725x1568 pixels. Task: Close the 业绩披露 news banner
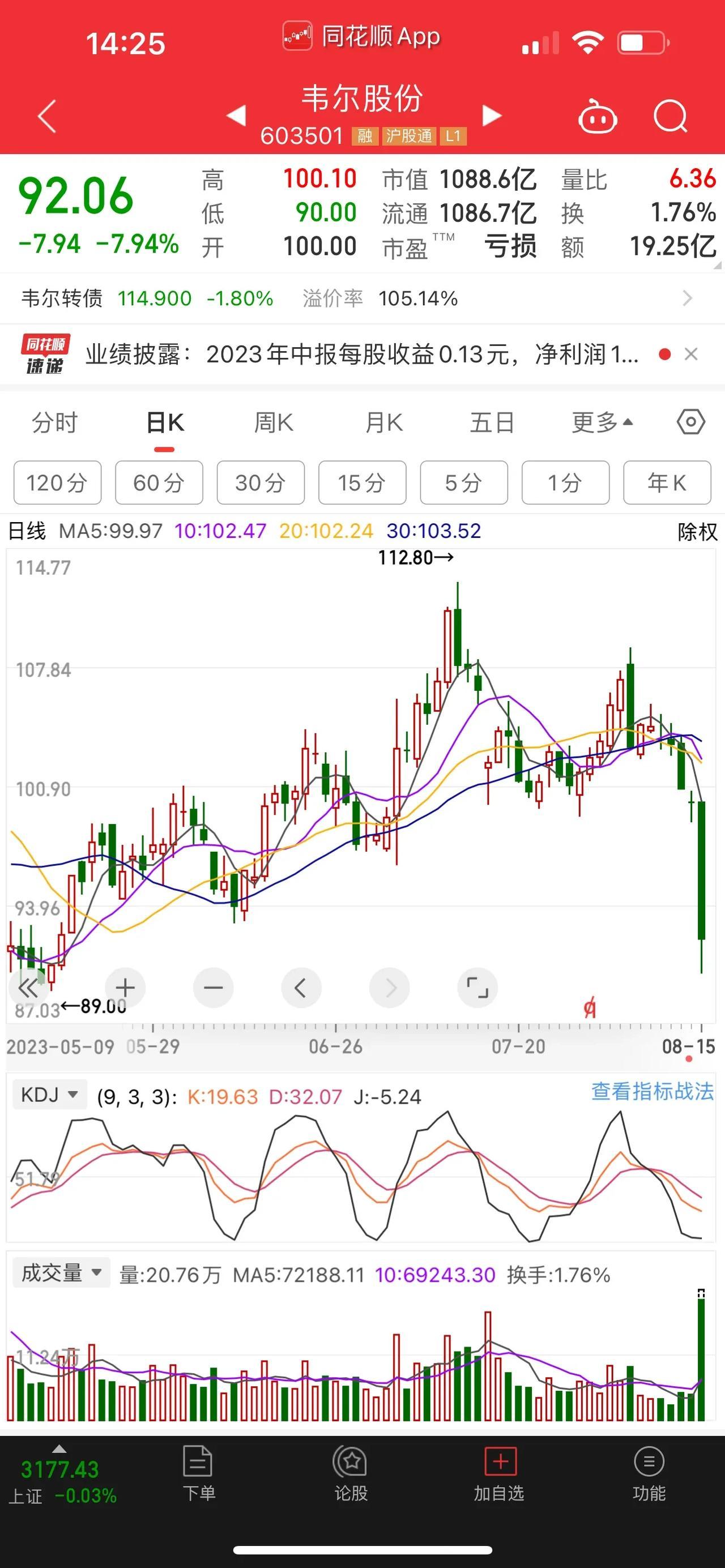tap(691, 354)
